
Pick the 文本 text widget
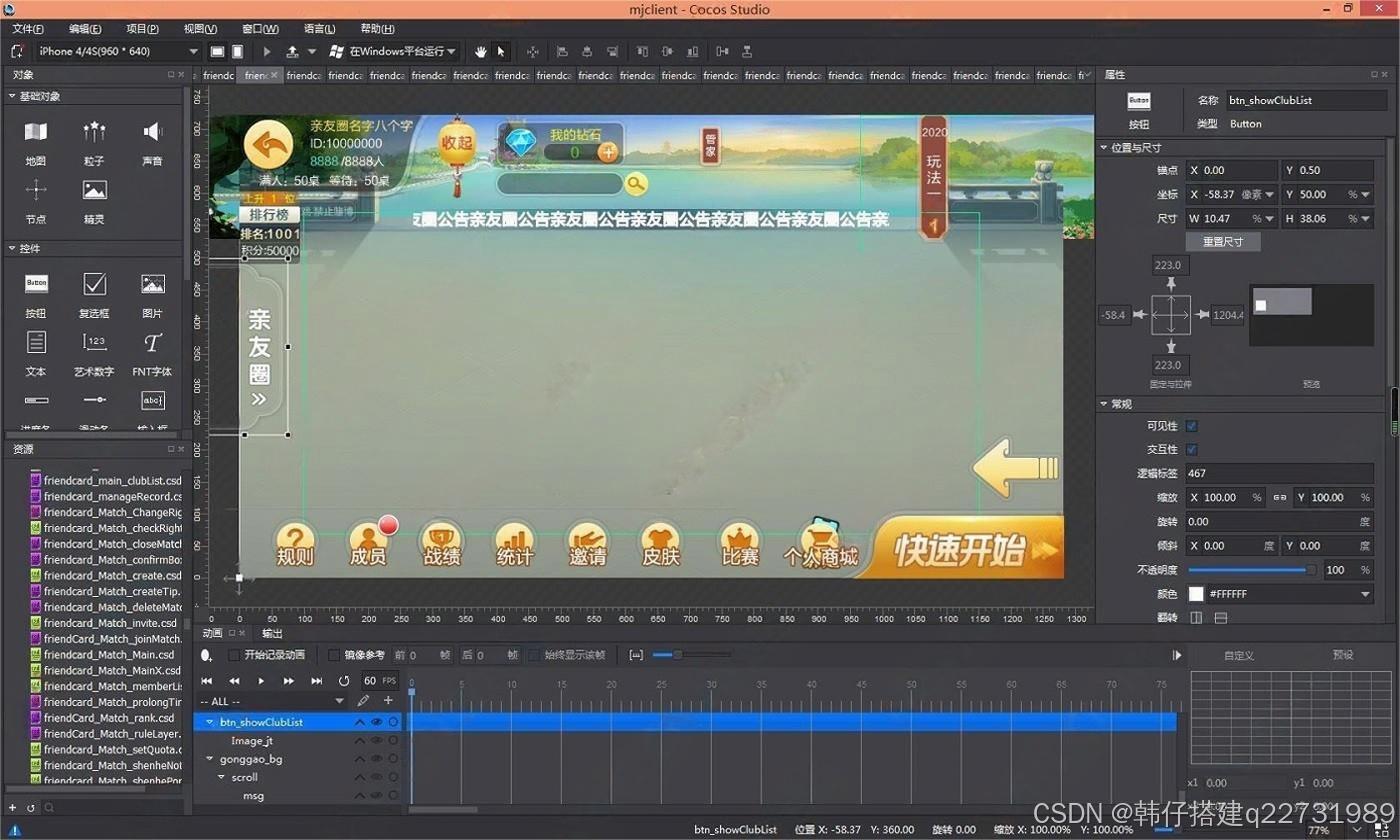tap(36, 354)
